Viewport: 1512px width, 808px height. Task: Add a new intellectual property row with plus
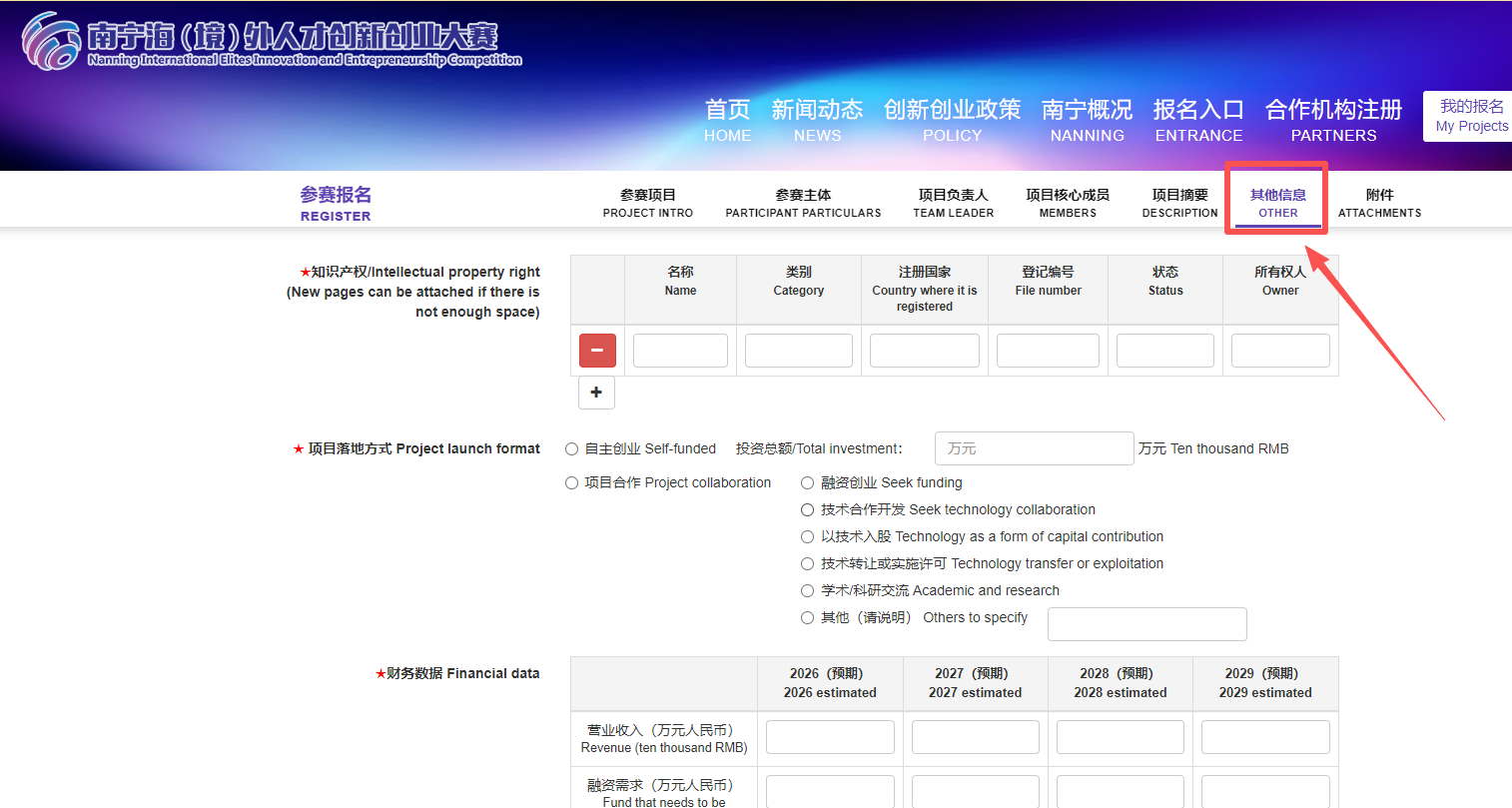[x=596, y=393]
